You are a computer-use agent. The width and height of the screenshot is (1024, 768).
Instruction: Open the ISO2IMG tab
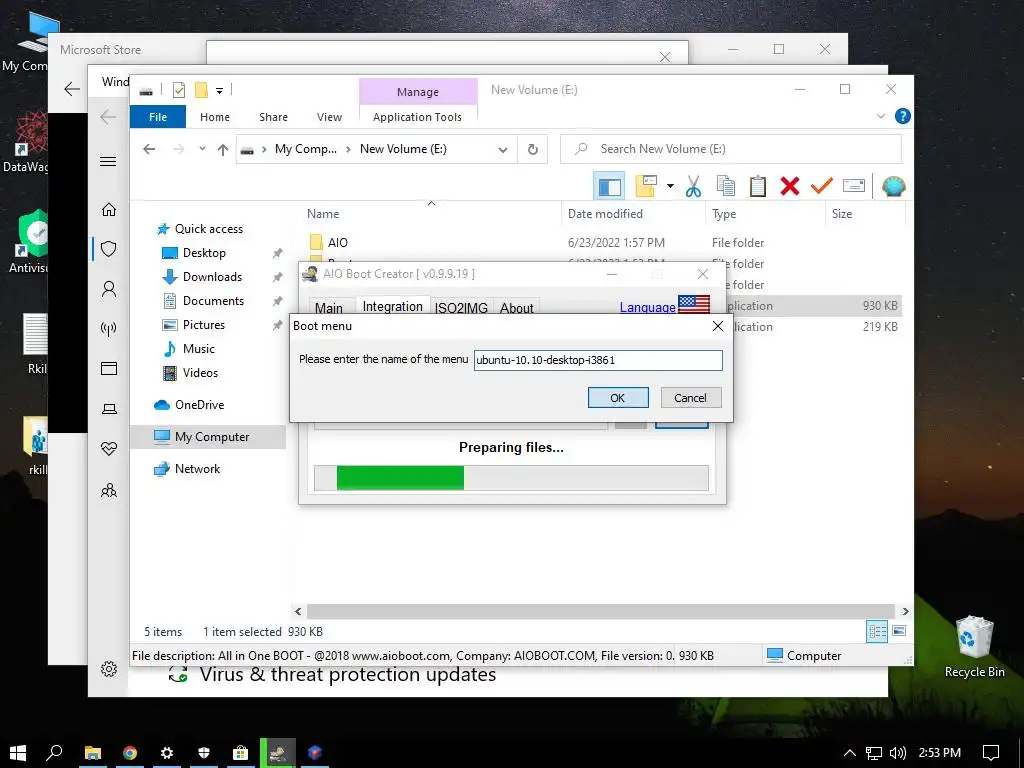(461, 308)
